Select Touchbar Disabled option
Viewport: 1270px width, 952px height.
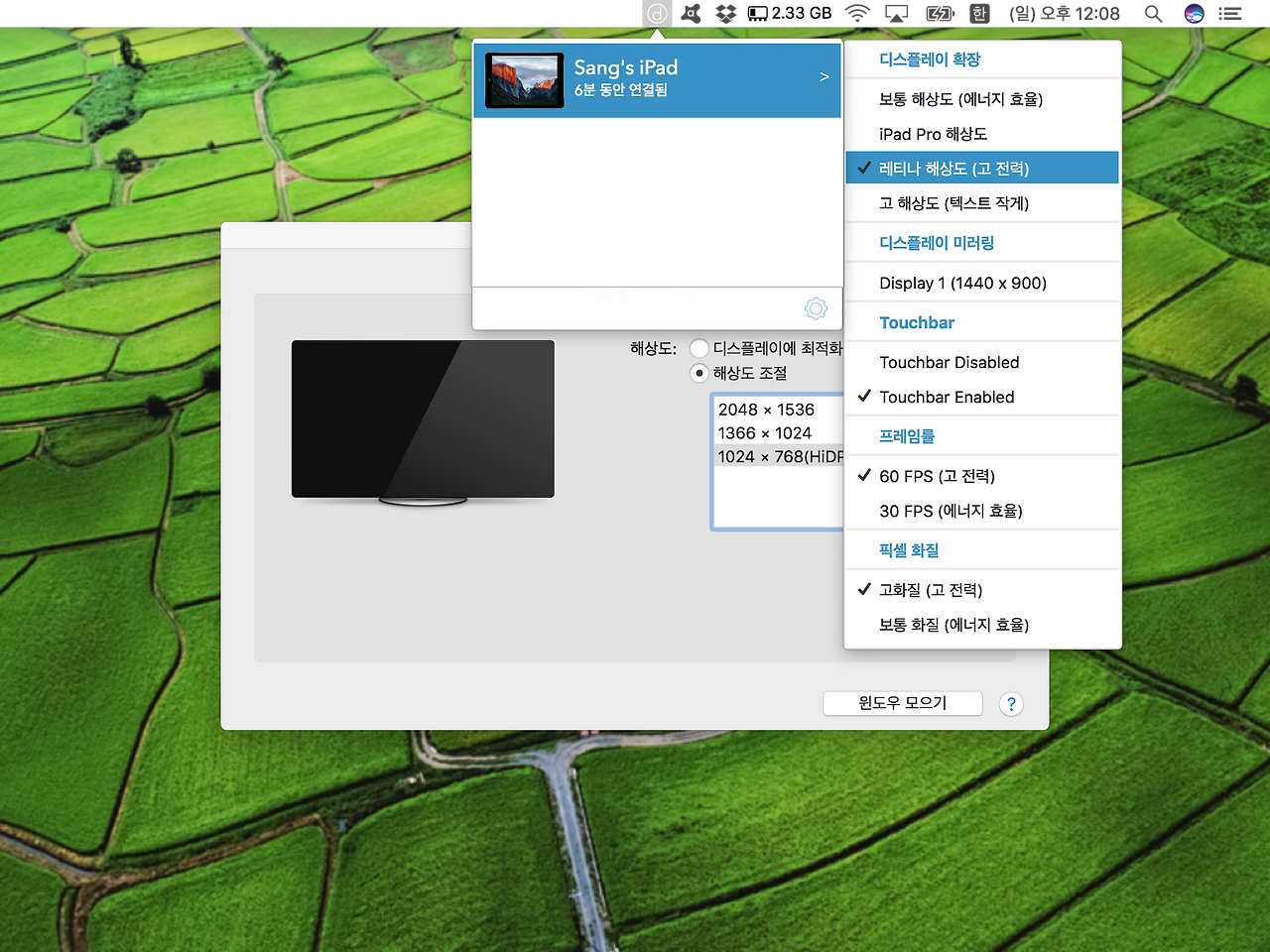coord(982,362)
